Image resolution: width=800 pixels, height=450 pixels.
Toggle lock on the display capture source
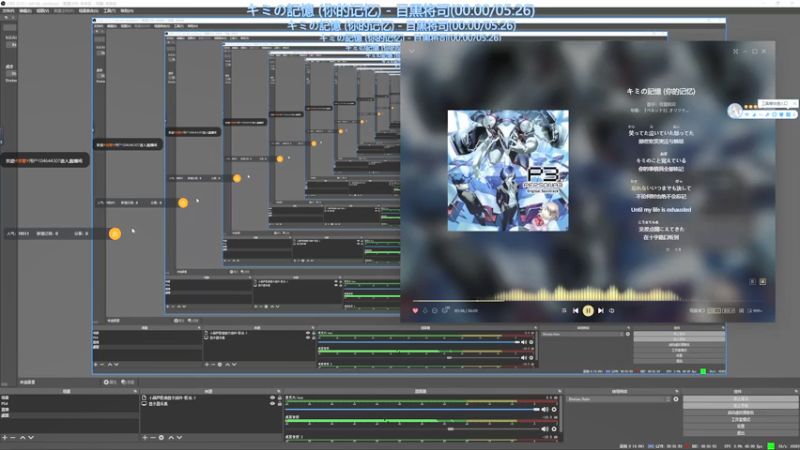click(280, 404)
